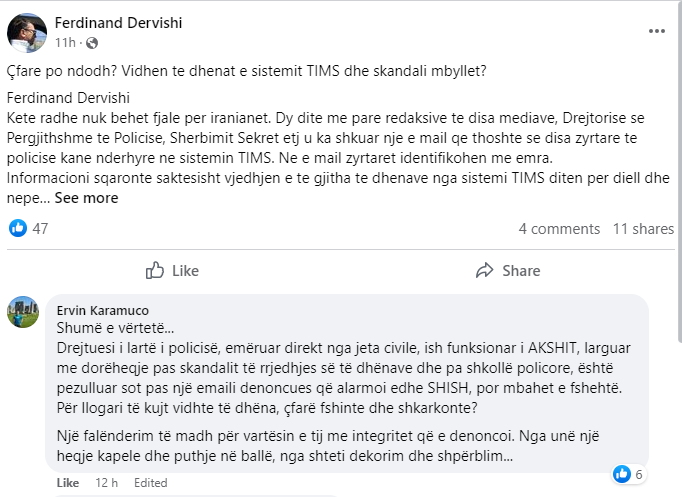Open the 11h post timestamp
The height and width of the screenshot is (497, 682).
point(65,43)
